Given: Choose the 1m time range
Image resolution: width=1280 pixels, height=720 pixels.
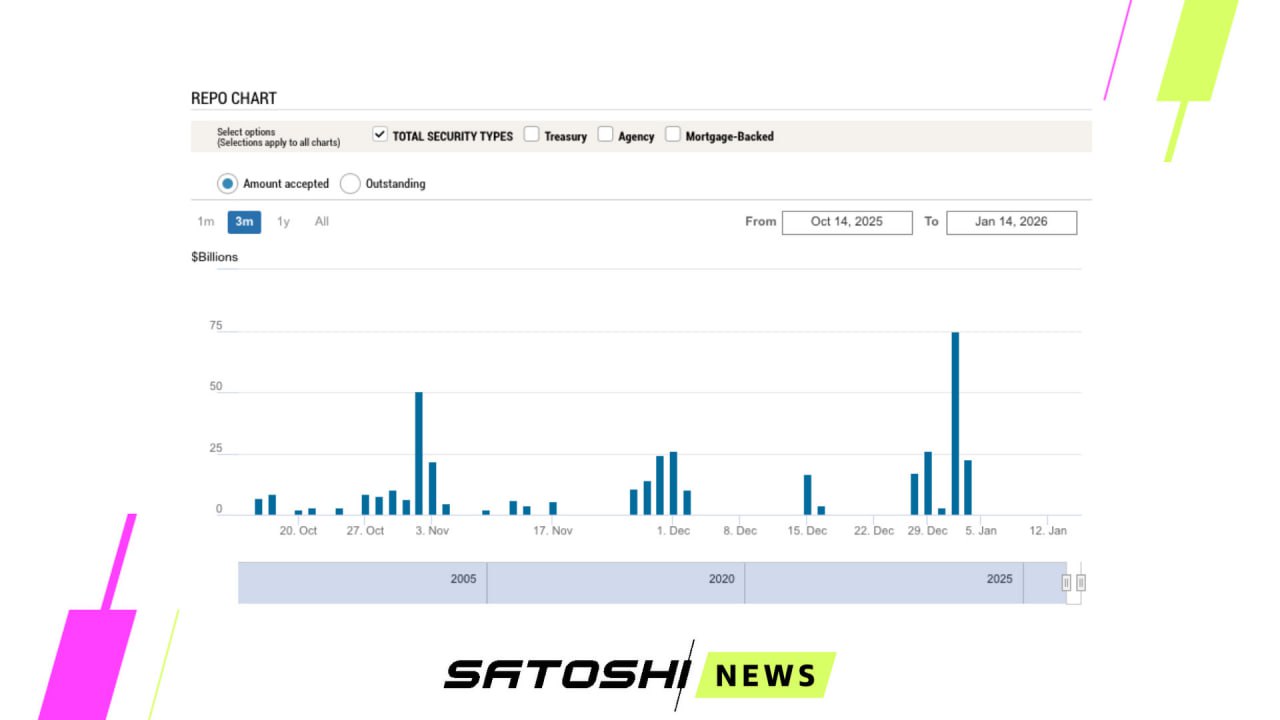Looking at the screenshot, I should [205, 222].
